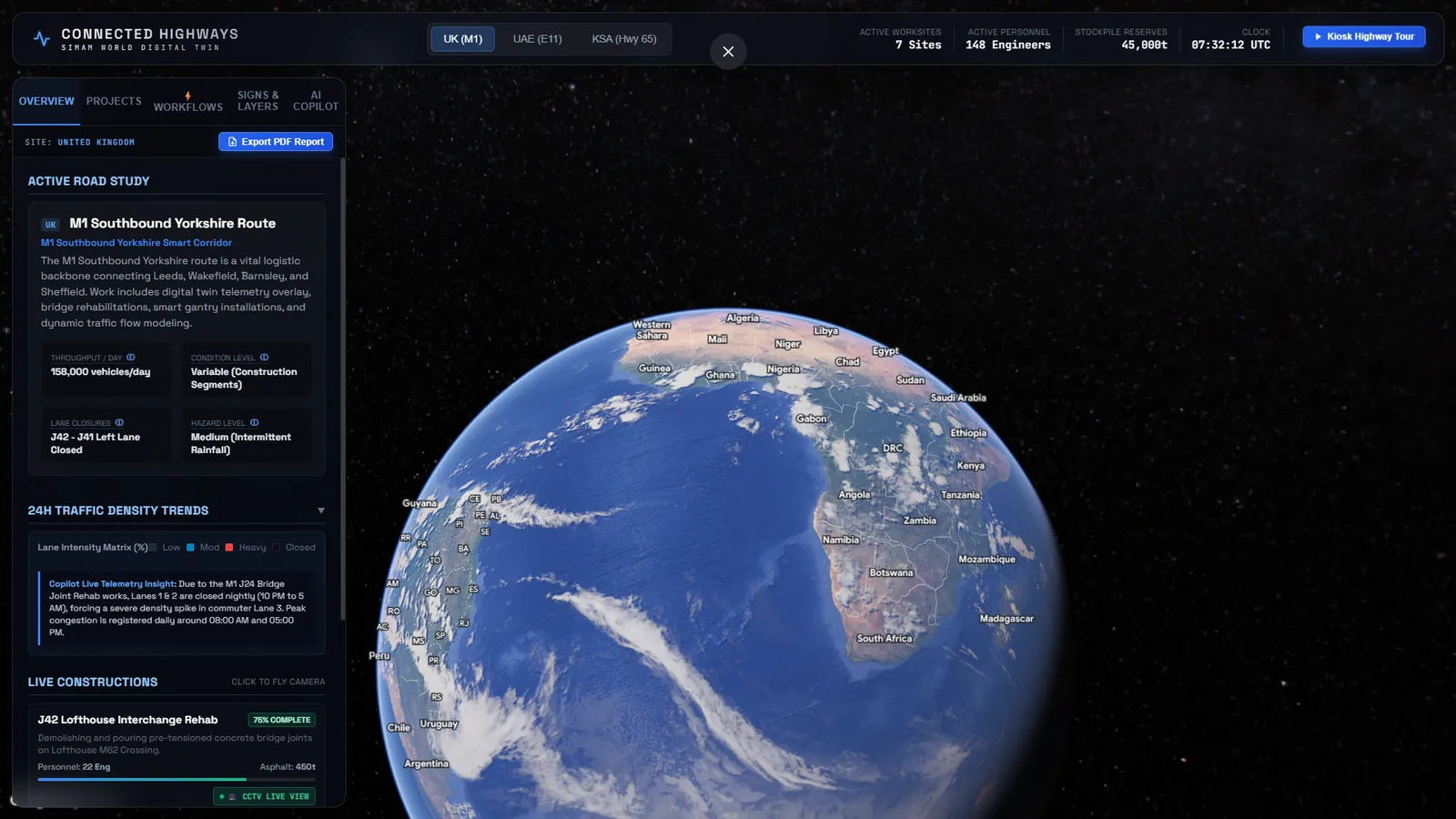The image size is (1456, 819).
Task: Open the Overview tab
Action: pyautogui.click(x=46, y=101)
